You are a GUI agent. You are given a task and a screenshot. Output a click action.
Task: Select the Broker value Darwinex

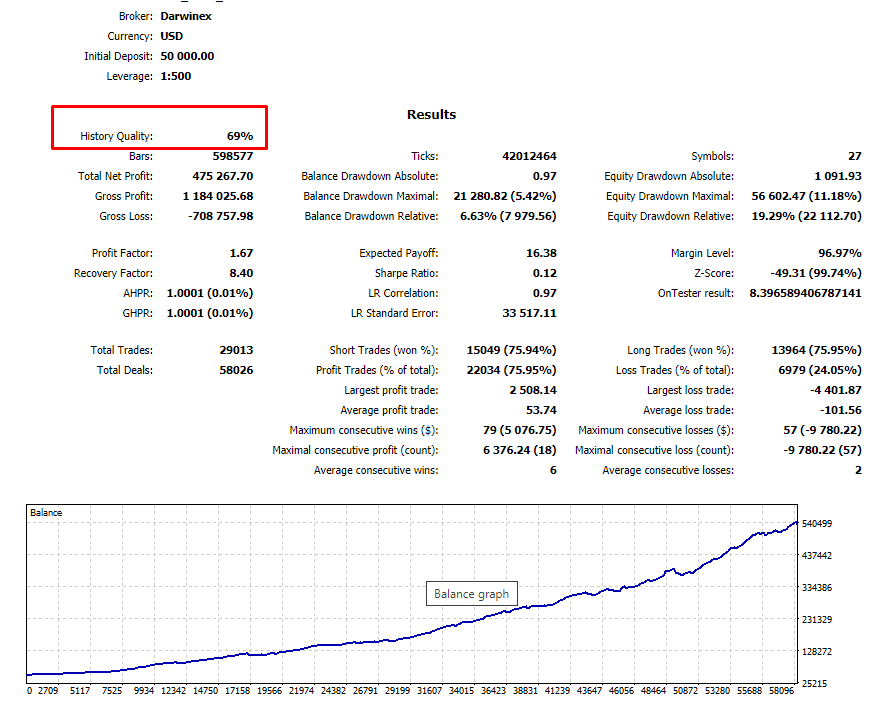pyautogui.click(x=186, y=16)
